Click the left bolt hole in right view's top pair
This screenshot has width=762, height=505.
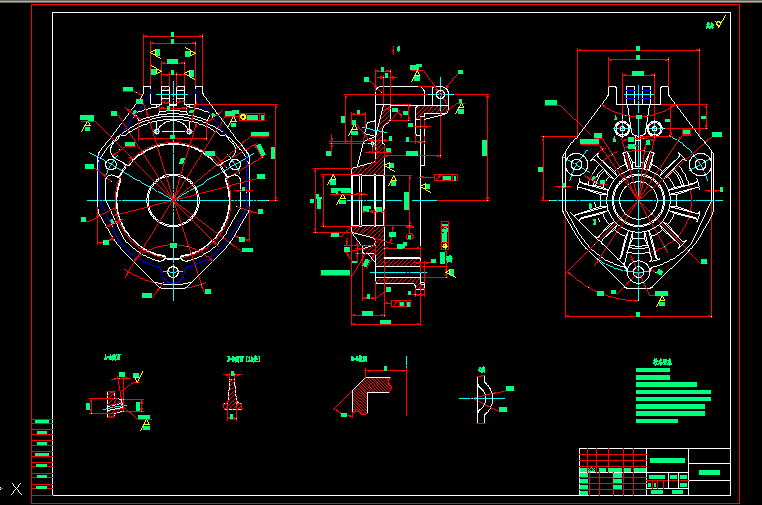click(x=622, y=128)
